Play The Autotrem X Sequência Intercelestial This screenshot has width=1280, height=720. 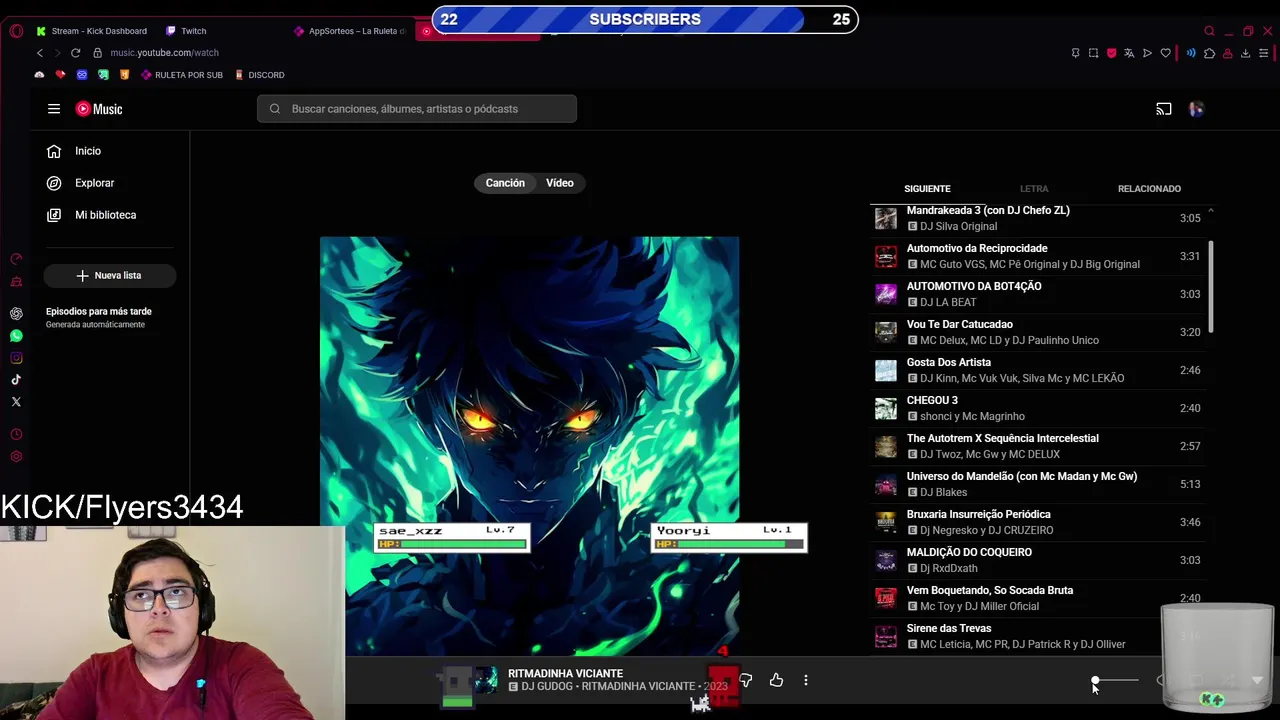click(x=1040, y=446)
